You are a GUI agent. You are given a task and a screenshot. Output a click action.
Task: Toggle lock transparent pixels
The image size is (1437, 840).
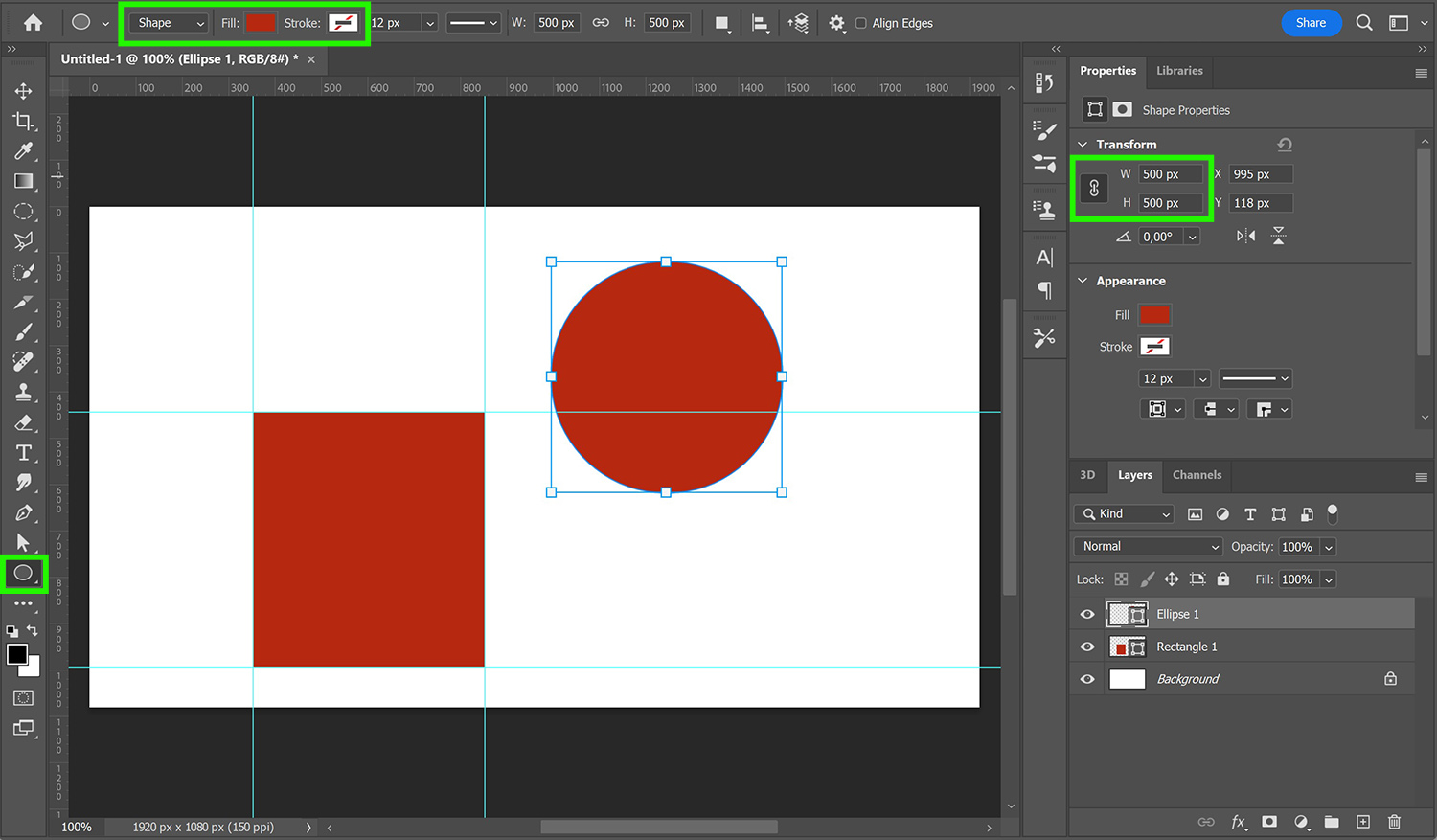[x=1121, y=579]
